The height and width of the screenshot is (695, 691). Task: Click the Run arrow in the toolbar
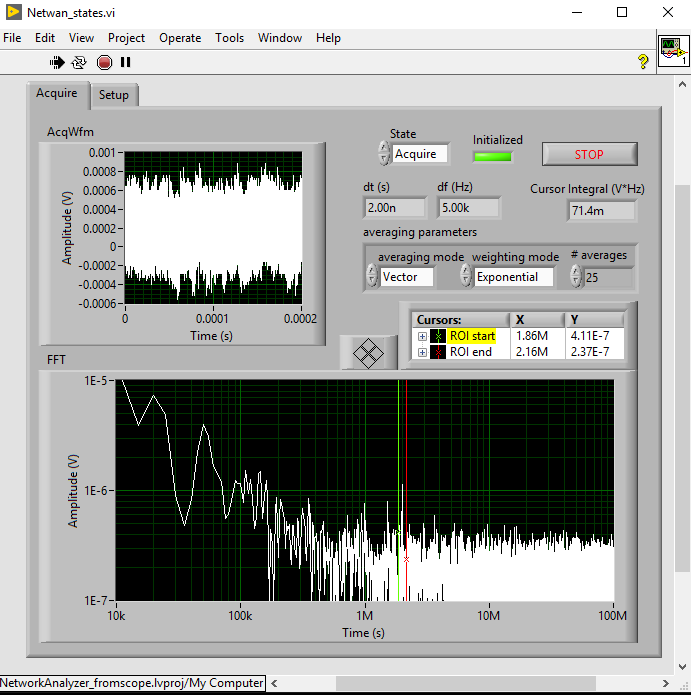tap(58, 62)
